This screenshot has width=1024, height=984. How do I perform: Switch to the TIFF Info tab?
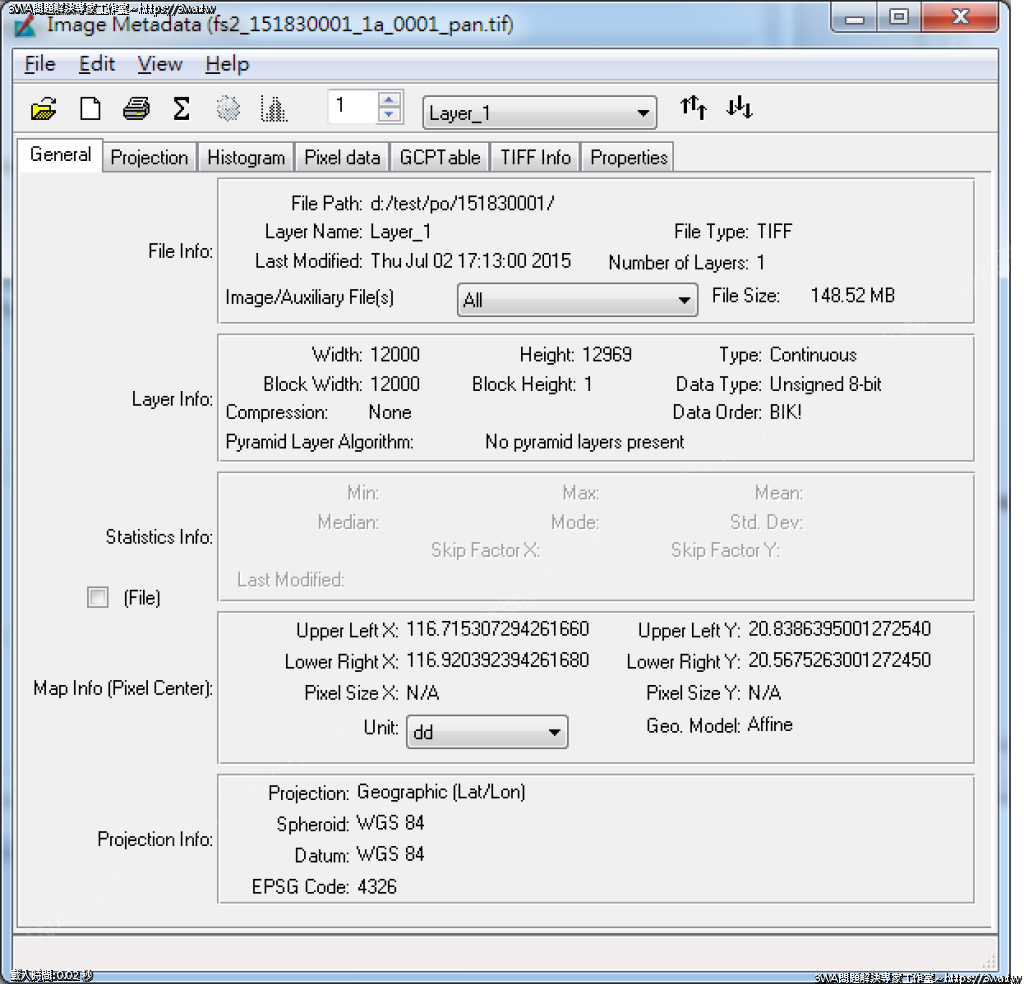tap(536, 157)
